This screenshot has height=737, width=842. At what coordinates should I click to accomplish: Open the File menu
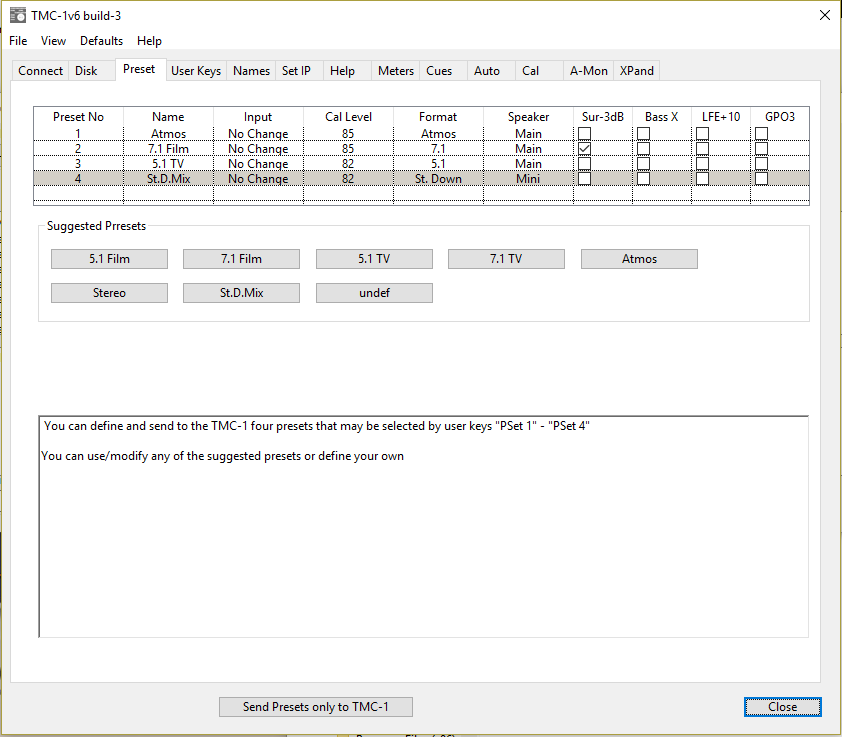tap(18, 41)
